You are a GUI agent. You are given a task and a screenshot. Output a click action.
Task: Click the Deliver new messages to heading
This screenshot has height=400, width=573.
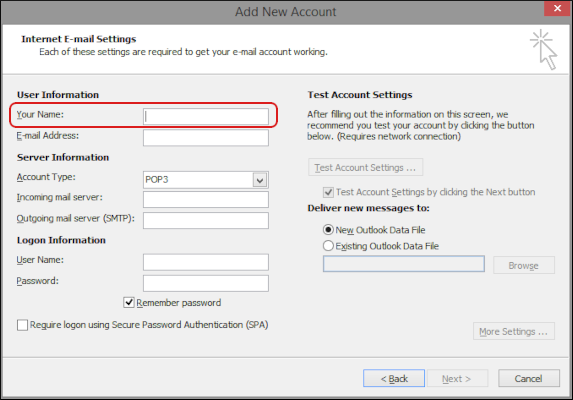point(368,208)
